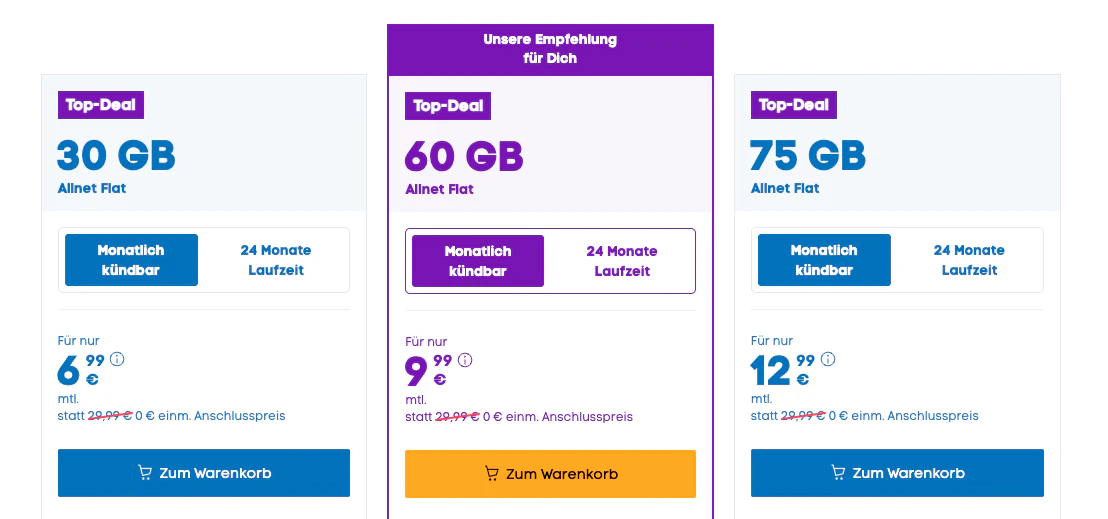
Task: Click info icon next to 12,99 € price
Action: (828, 360)
